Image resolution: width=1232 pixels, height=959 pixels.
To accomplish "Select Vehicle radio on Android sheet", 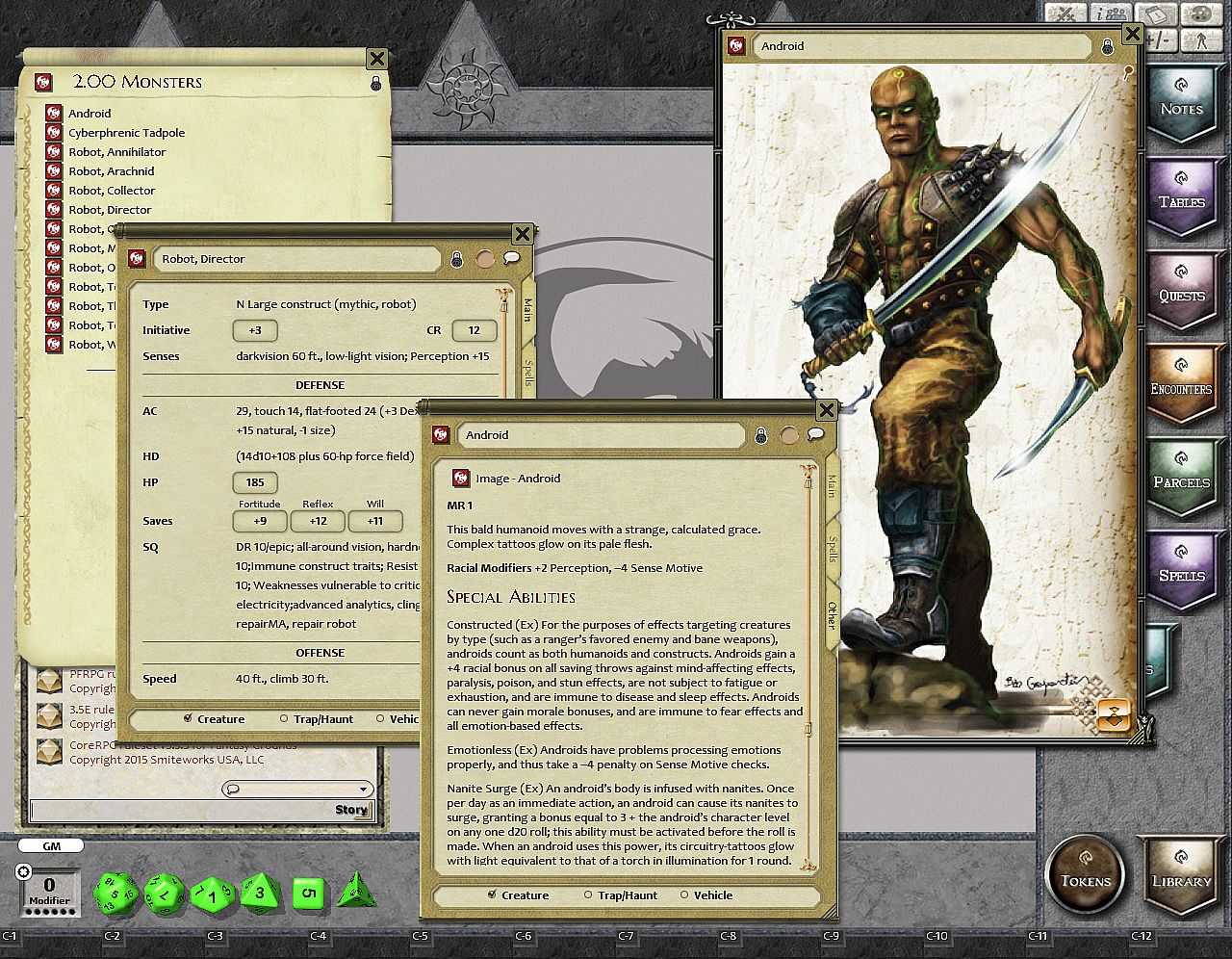I will pyautogui.click(x=684, y=895).
